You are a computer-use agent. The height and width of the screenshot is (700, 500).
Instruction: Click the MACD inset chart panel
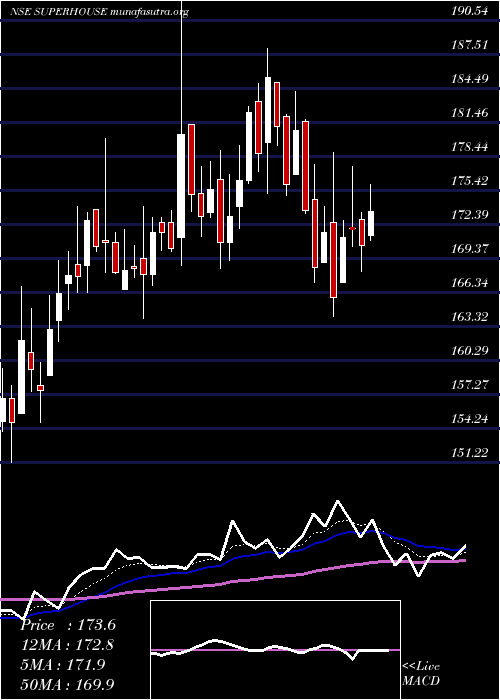click(x=275, y=650)
